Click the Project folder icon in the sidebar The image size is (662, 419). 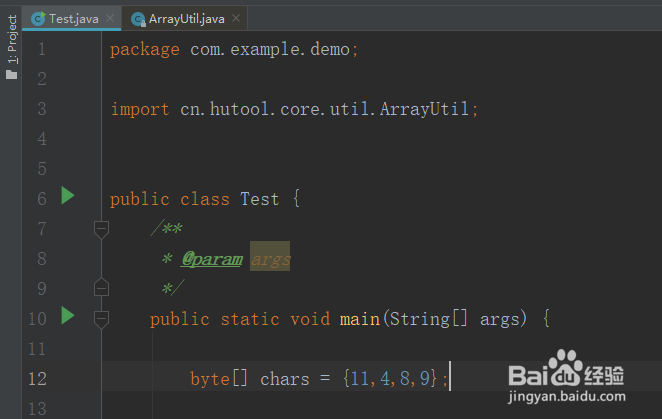[11, 74]
